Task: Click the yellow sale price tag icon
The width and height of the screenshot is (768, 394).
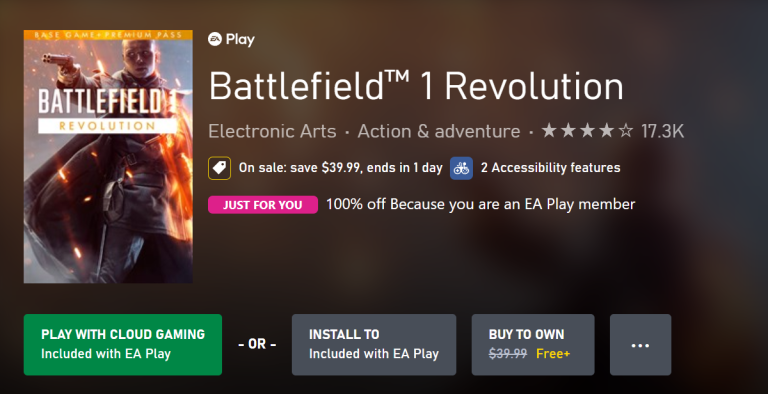Action: pyautogui.click(x=219, y=168)
